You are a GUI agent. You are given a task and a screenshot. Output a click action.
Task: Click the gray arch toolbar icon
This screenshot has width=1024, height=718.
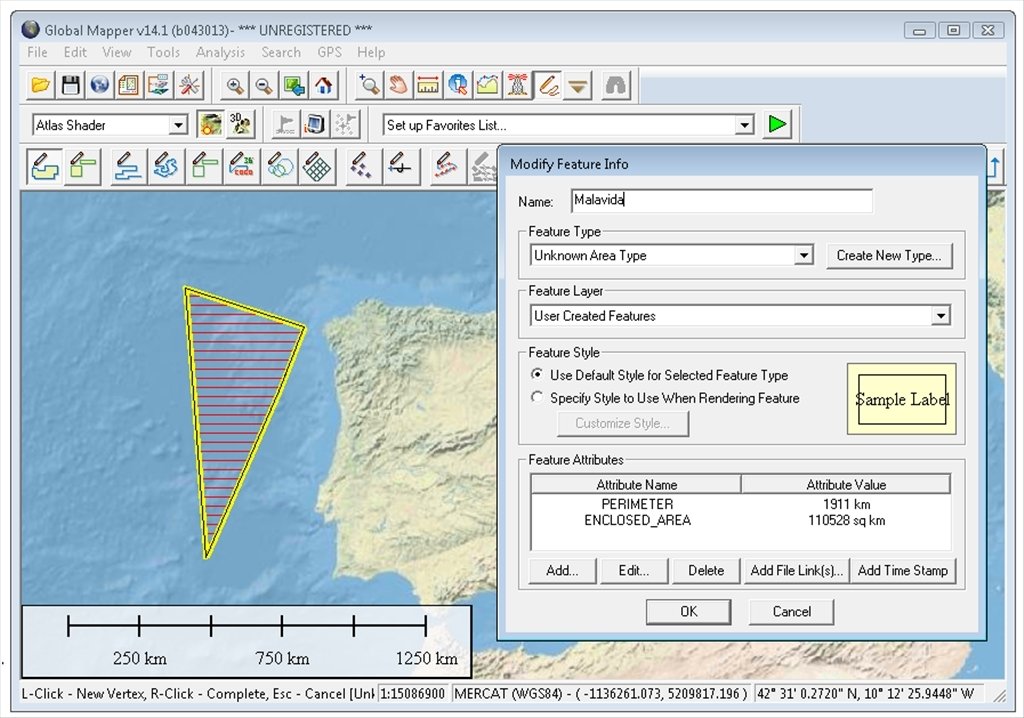tap(616, 85)
